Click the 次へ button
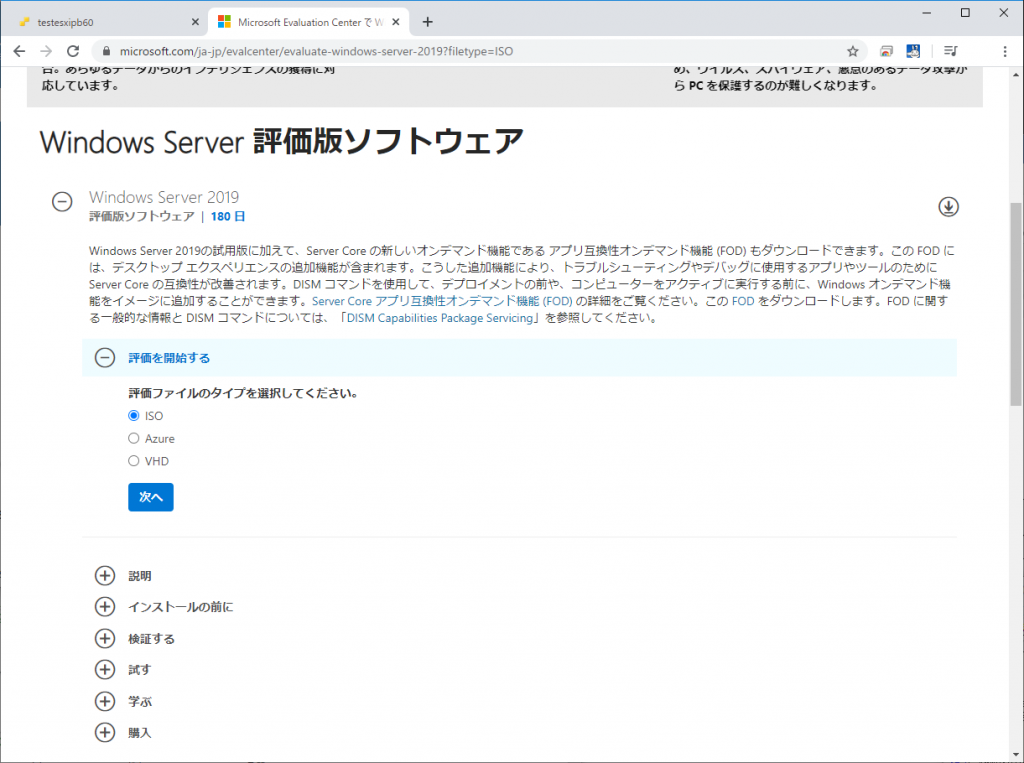1024x763 pixels. coord(151,497)
